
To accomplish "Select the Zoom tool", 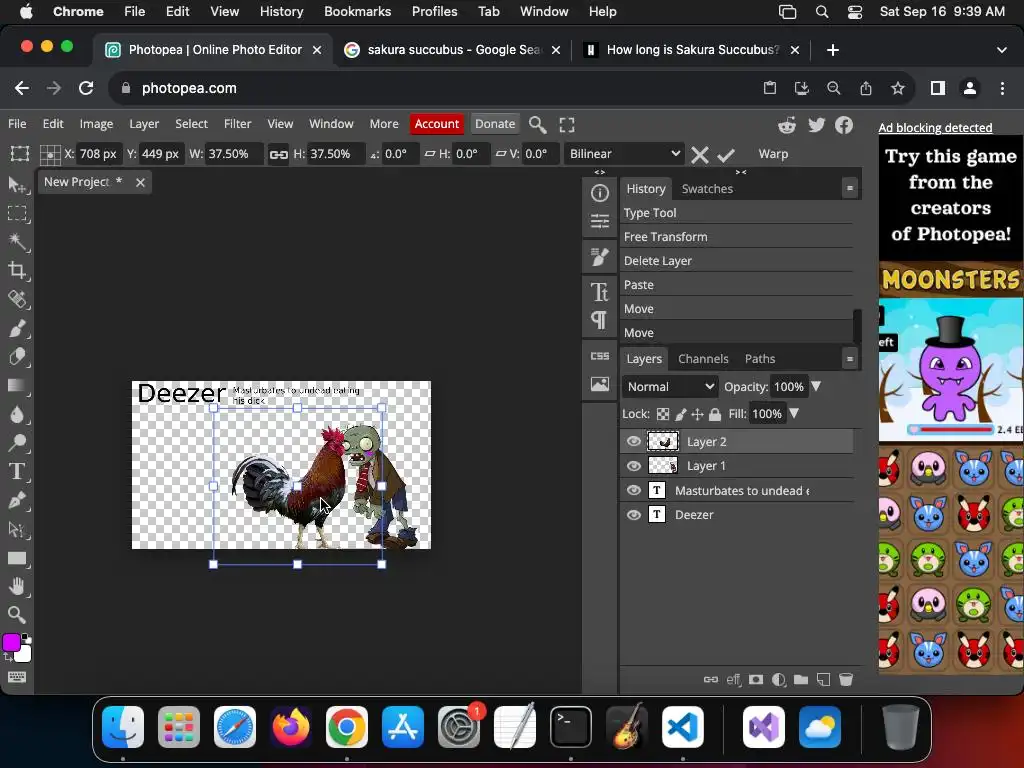I will (17, 615).
